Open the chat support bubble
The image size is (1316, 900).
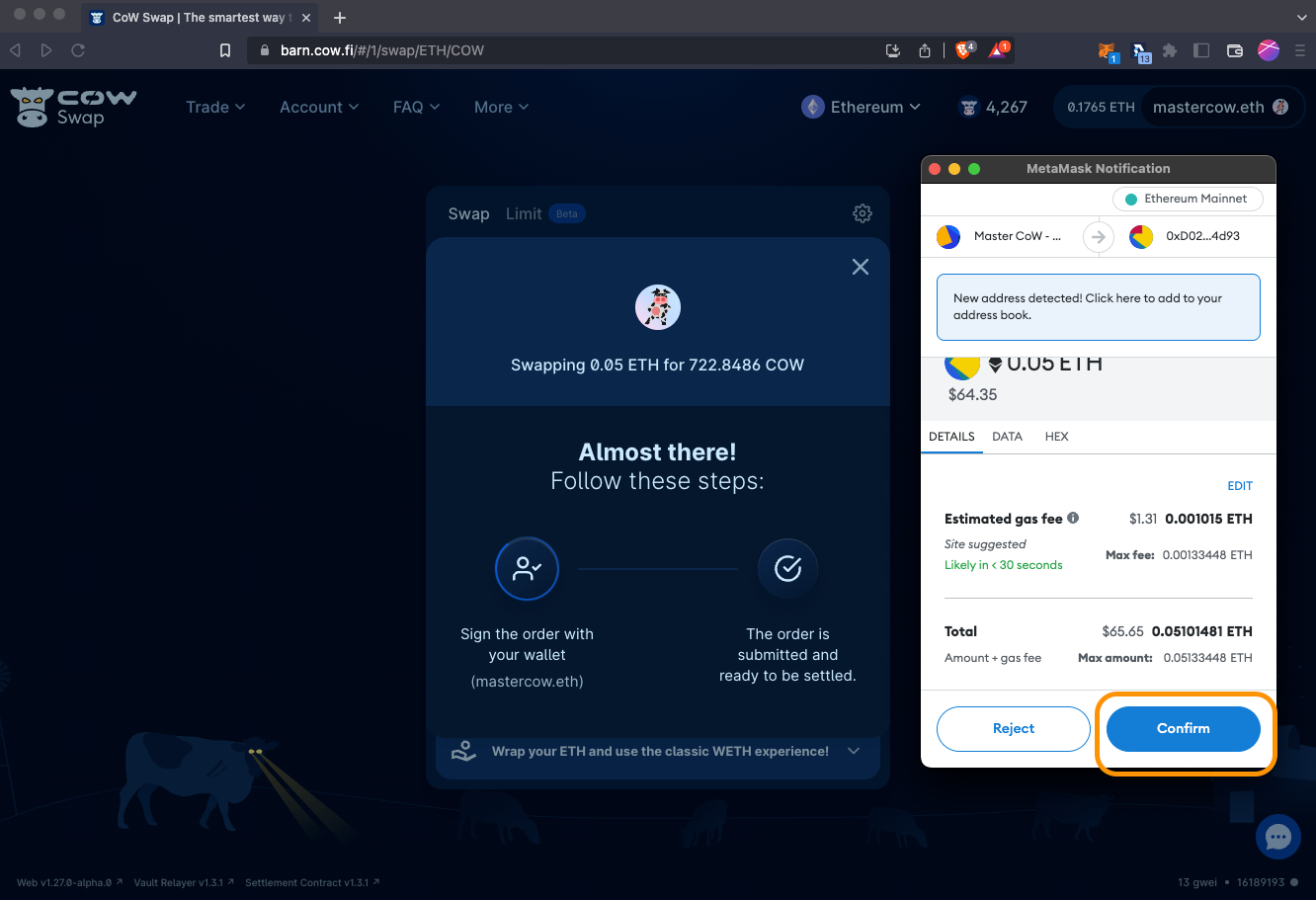tap(1277, 837)
